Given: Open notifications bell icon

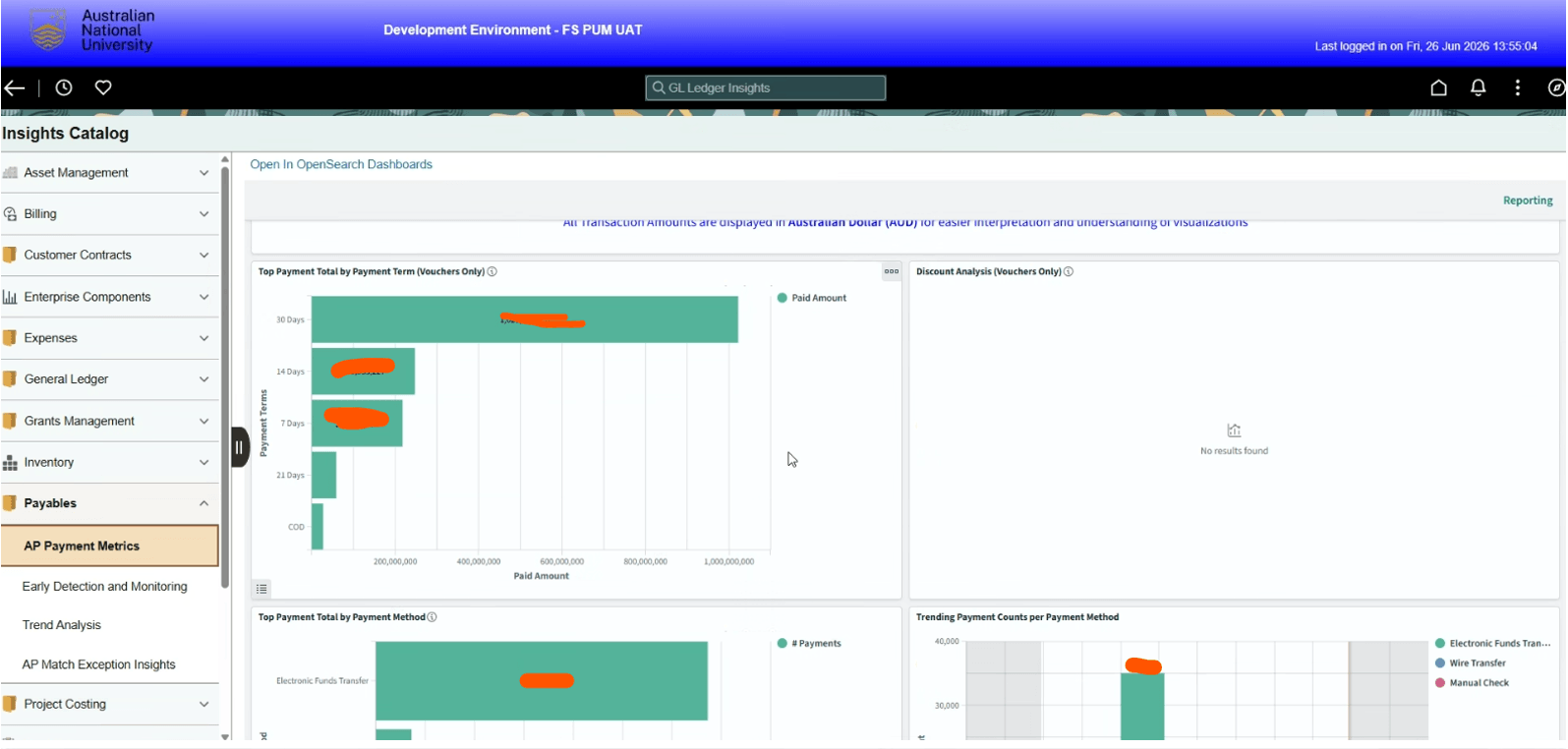Looking at the screenshot, I should pyautogui.click(x=1478, y=87).
